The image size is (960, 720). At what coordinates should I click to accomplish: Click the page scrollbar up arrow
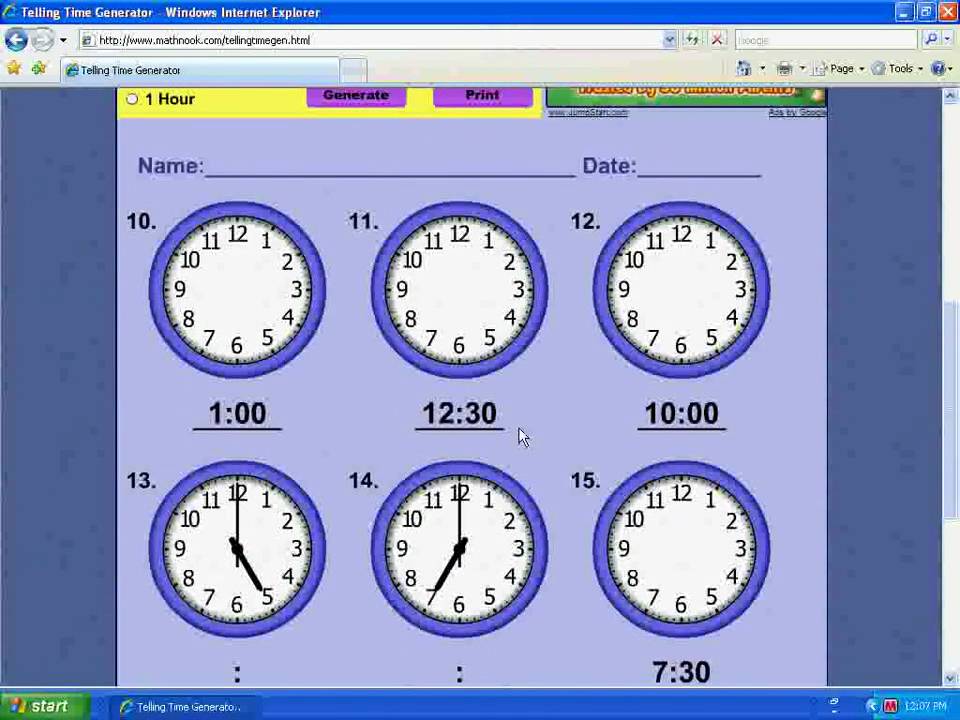tap(951, 96)
